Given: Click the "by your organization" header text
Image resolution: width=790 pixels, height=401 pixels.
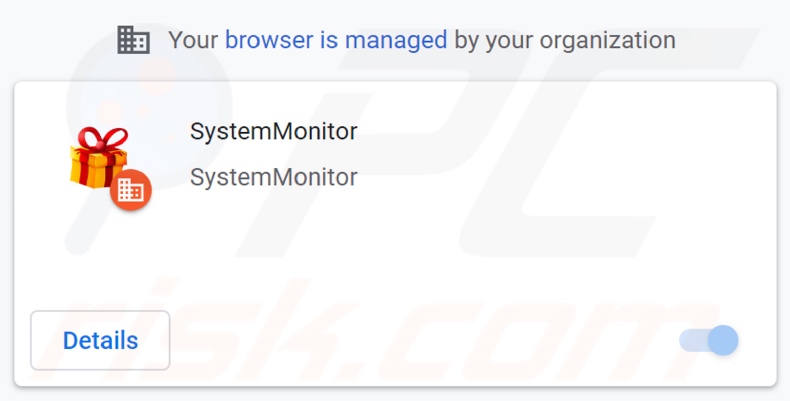Looking at the screenshot, I should click(565, 40).
